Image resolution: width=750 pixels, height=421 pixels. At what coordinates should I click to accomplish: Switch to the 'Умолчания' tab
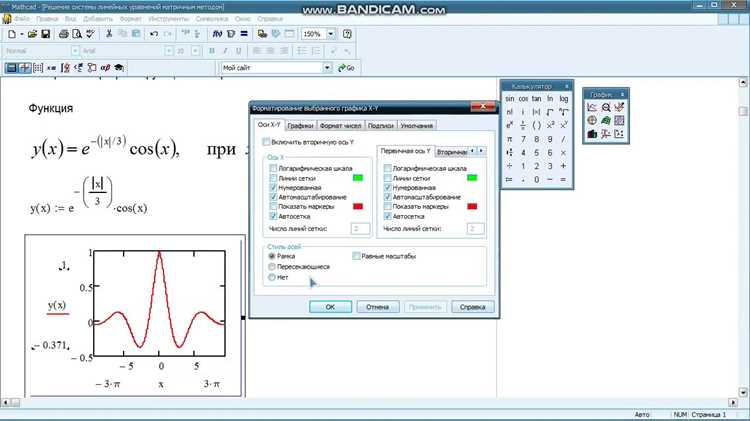[x=417, y=126]
